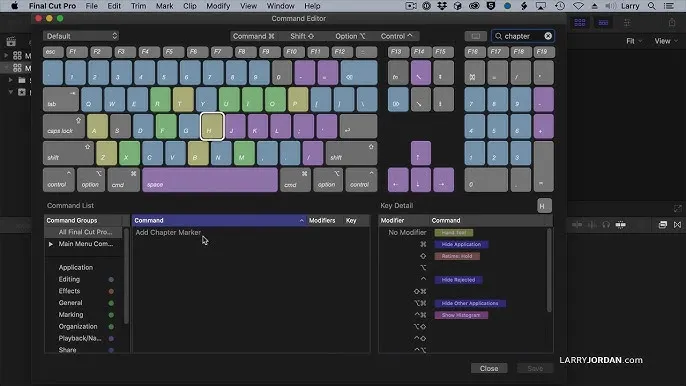Click the Share icon in Final Cut toolbar
Image resolution: width=686 pixels, height=386 pixels.
(x=672, y=23)
